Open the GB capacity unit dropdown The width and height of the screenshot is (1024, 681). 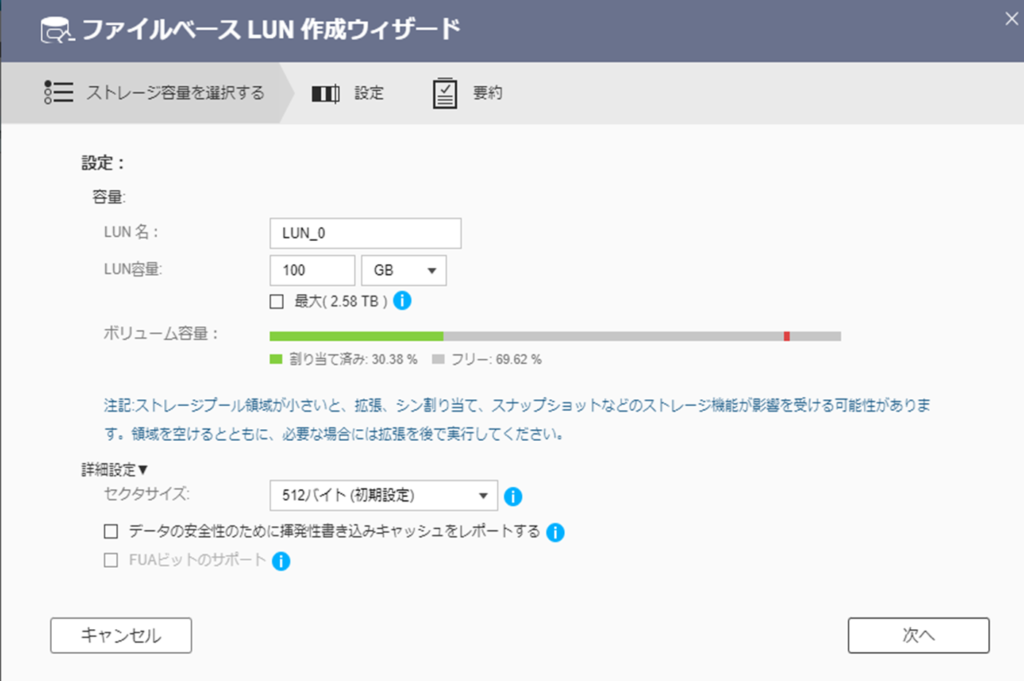click(x=403, y=270)
